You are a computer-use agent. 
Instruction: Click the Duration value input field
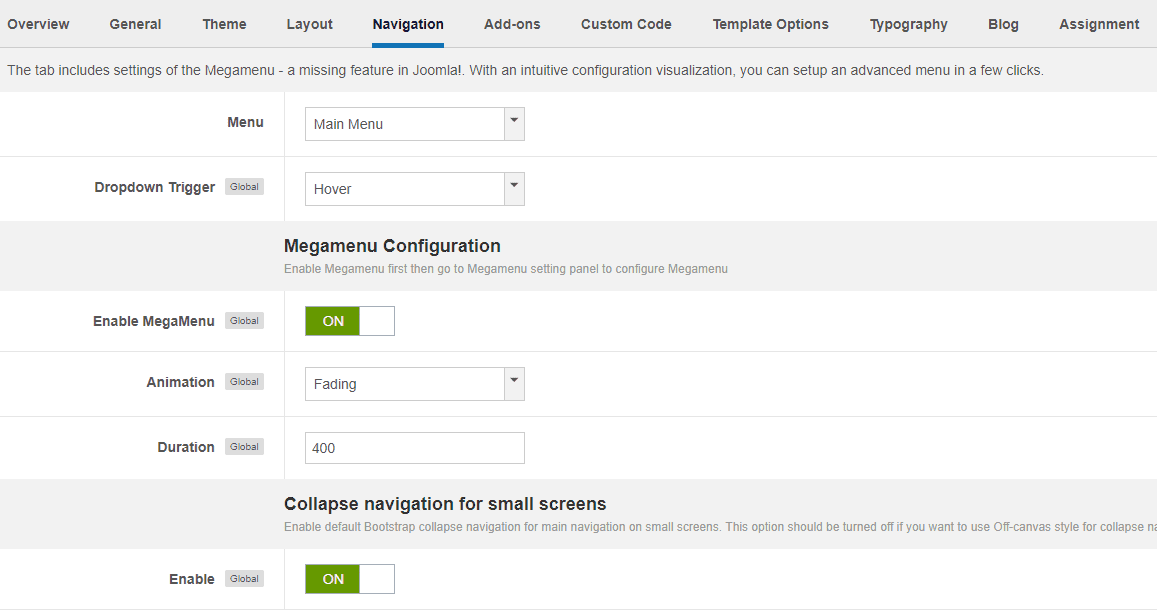[x=414, y=447]
